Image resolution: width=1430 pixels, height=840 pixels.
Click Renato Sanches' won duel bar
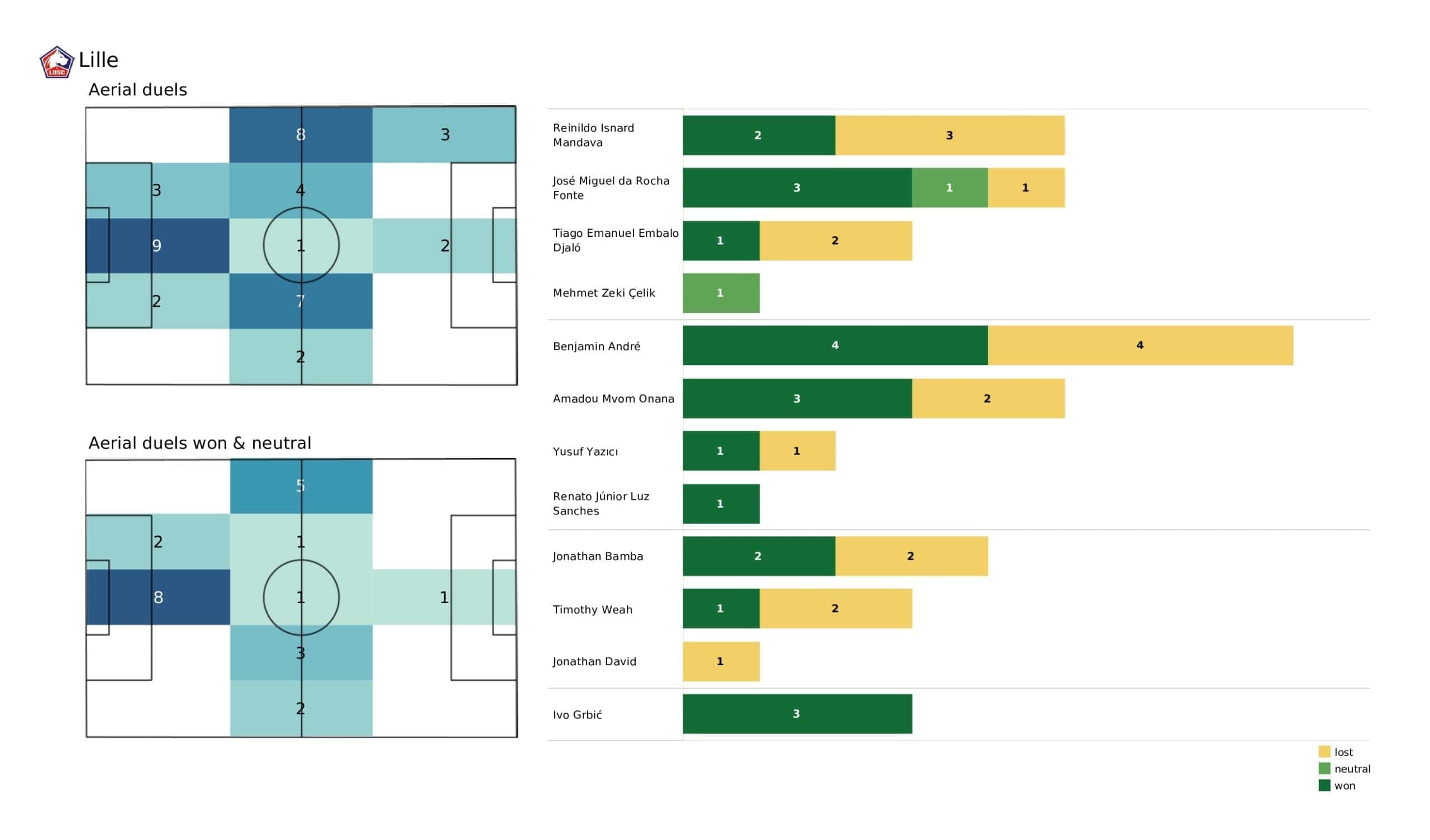click(x=721, y=504)
